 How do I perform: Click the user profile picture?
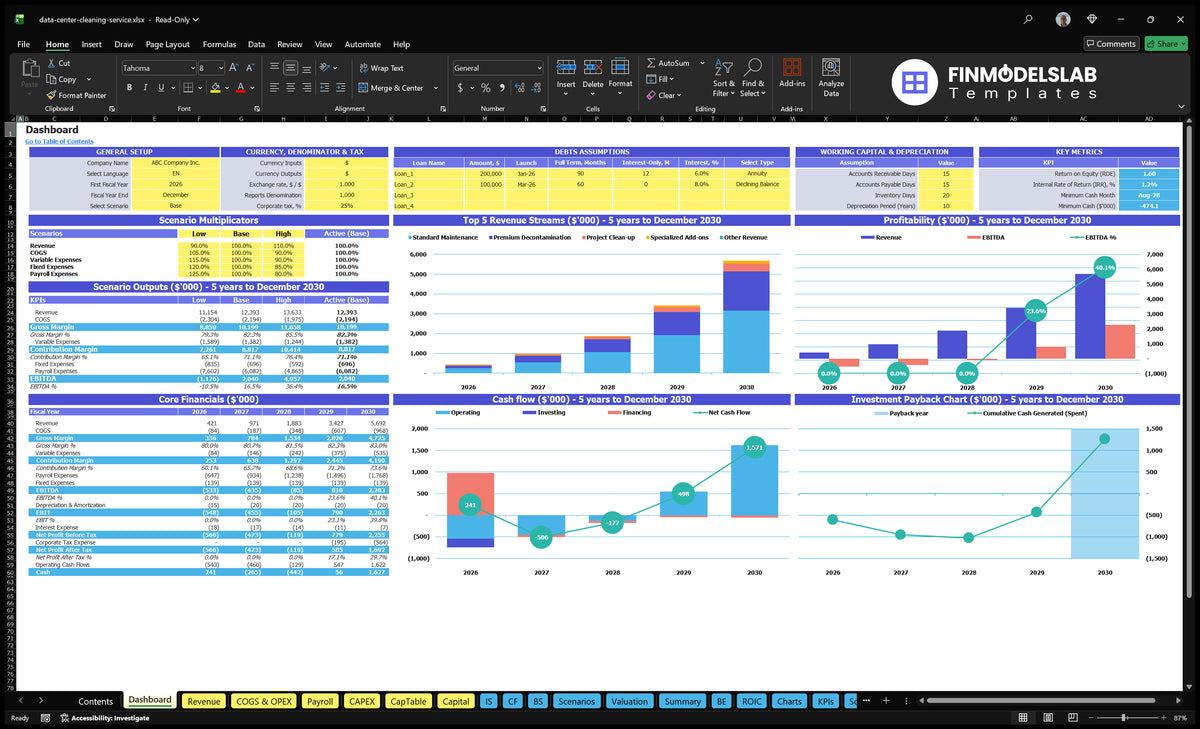(x=1063, y=19)
